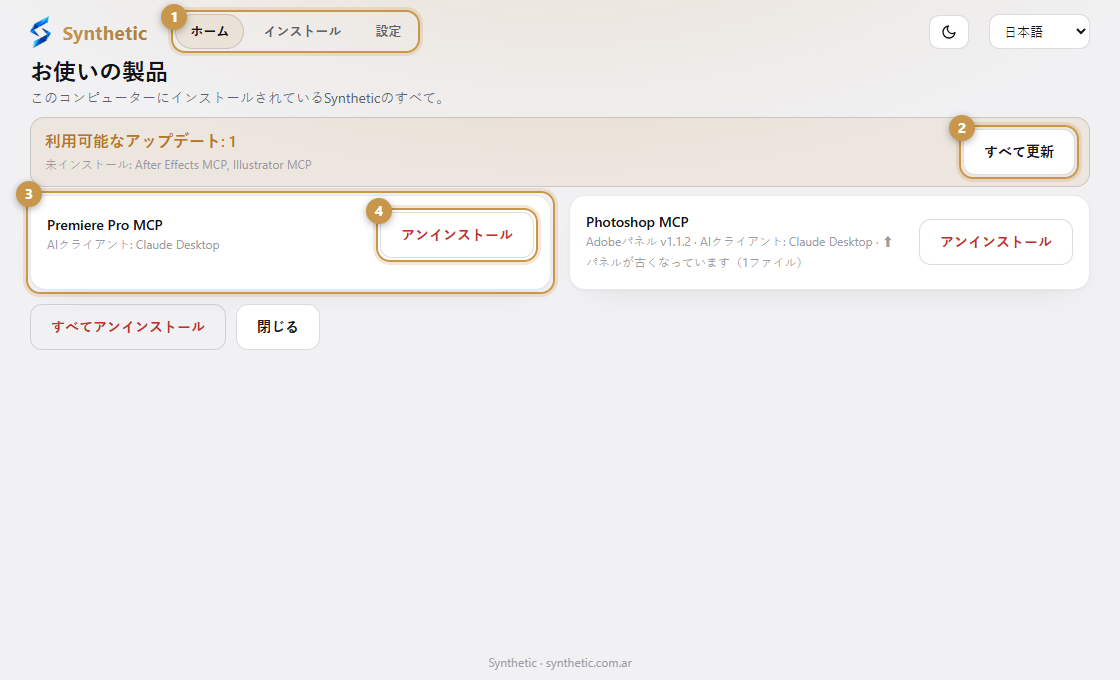This screenshot has width=1120, height=680.
Task: Click the Synthetic logo icon
Action: point(41,32)
